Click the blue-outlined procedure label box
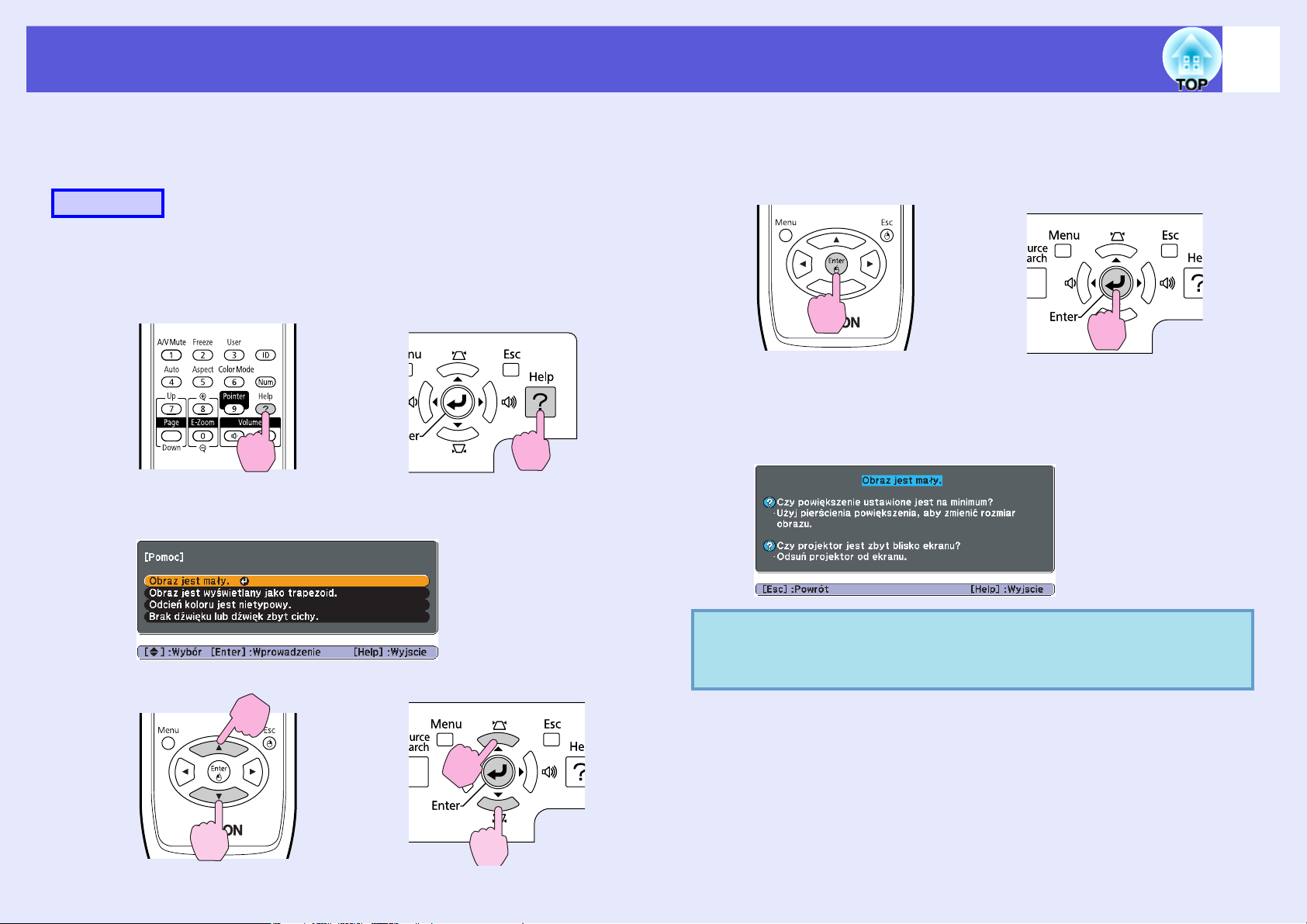Screen dimensions: 1307x924 click(x=108, y=203)
